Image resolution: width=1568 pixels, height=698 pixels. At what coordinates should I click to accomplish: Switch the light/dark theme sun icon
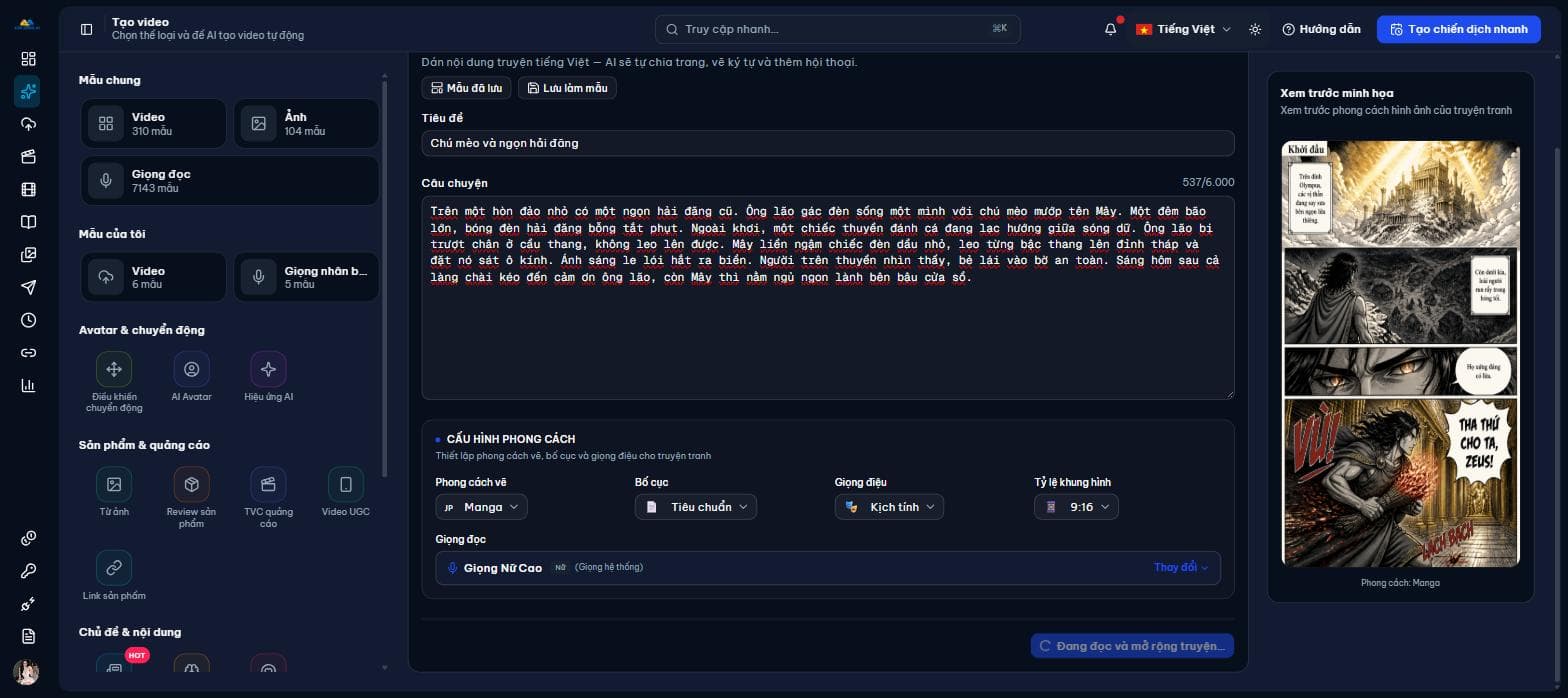[1255, 29]
